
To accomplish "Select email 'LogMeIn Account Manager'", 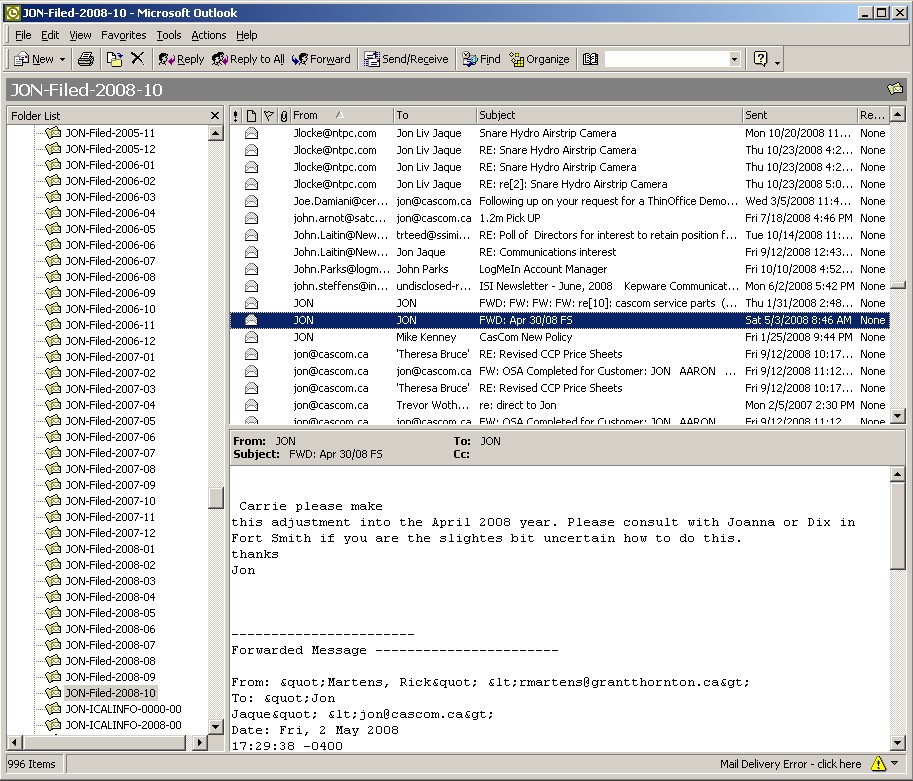I will coord(560,269).
